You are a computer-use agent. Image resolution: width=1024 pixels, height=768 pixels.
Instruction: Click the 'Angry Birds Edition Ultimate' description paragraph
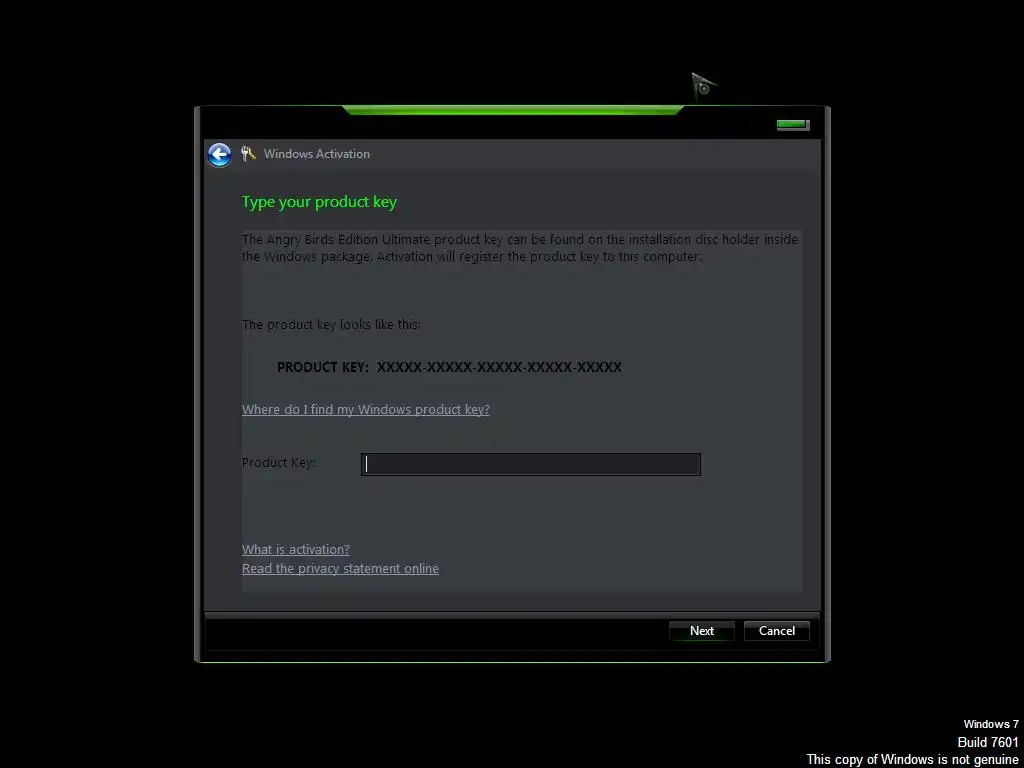[x=519, y=248]
